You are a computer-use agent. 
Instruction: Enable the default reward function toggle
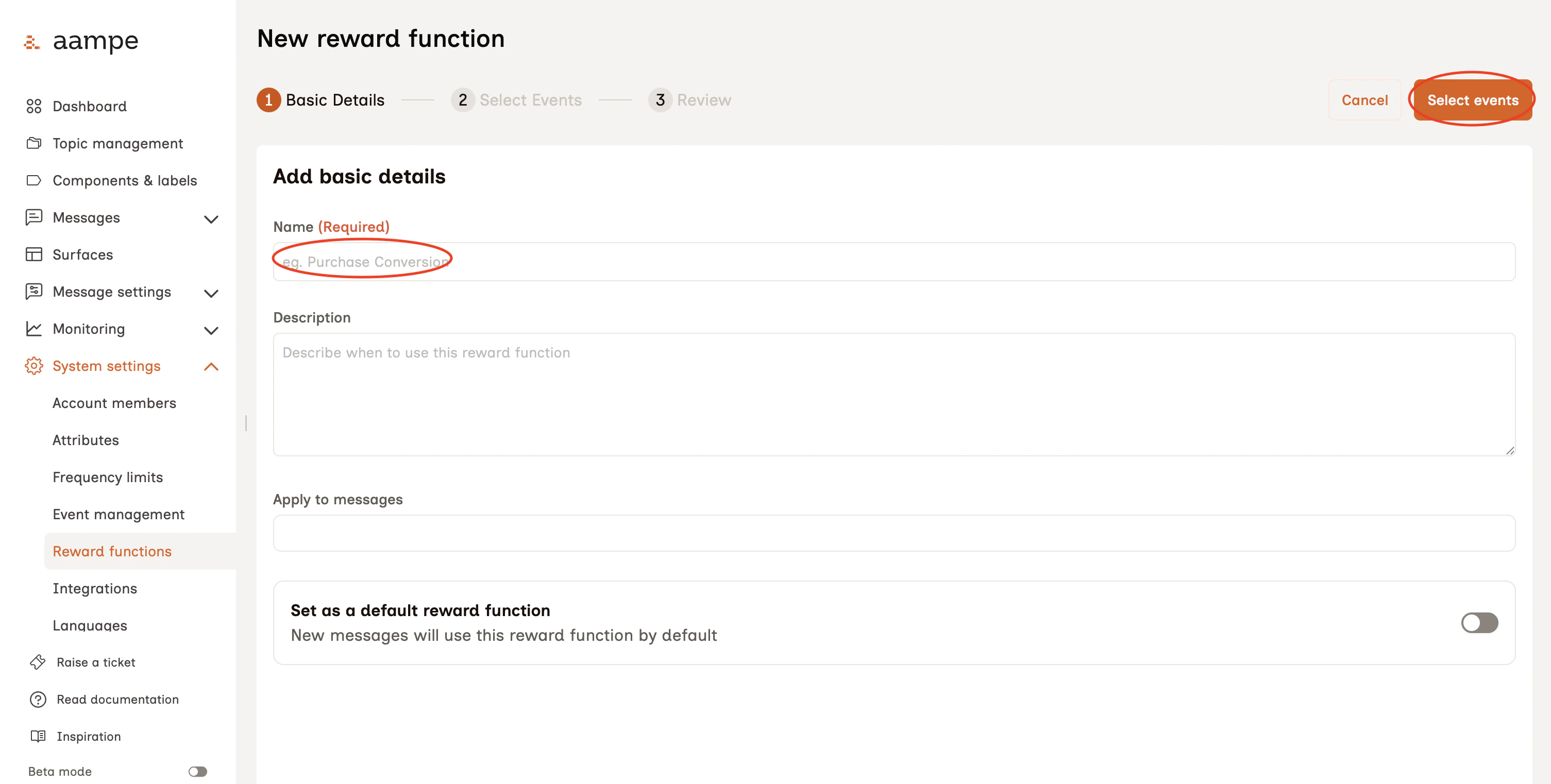(x=1479, y=623)
